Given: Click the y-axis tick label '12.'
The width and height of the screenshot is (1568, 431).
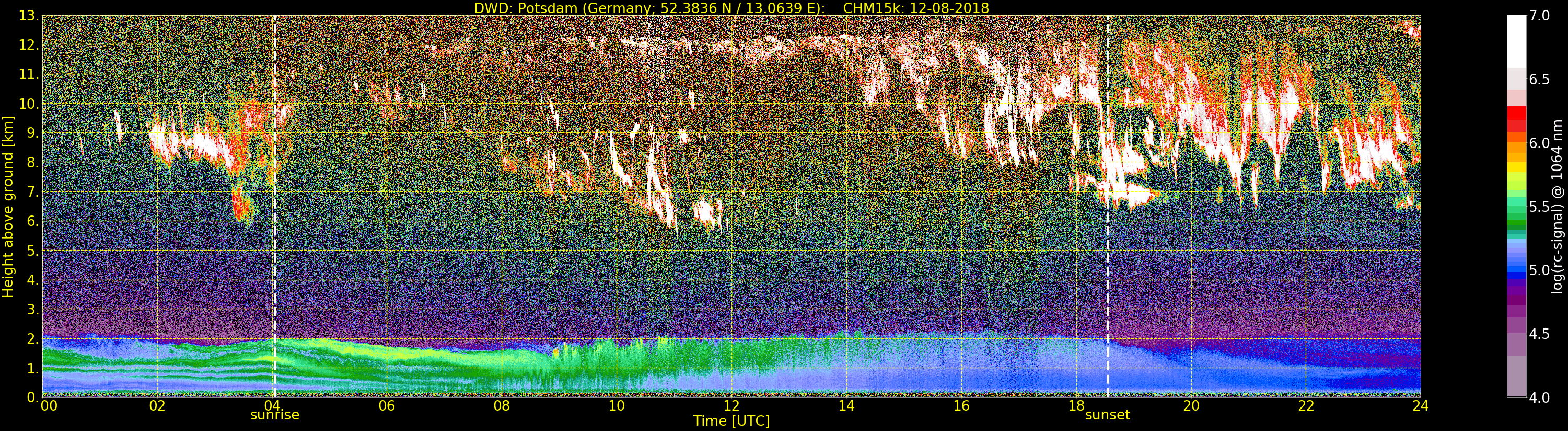Looking at the screenshot, I should tap(29, 45).
